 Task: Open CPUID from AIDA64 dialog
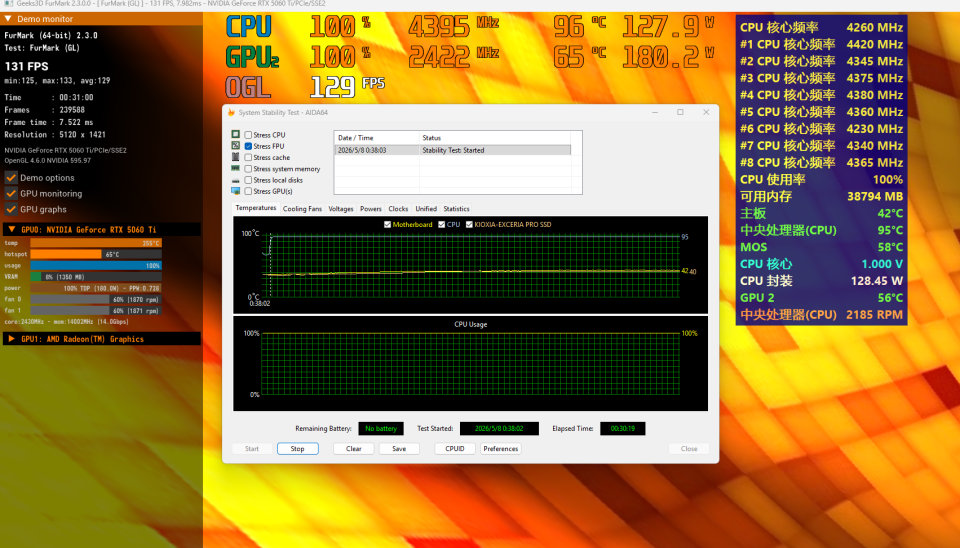pyautogui.click(x=455, y=449)
